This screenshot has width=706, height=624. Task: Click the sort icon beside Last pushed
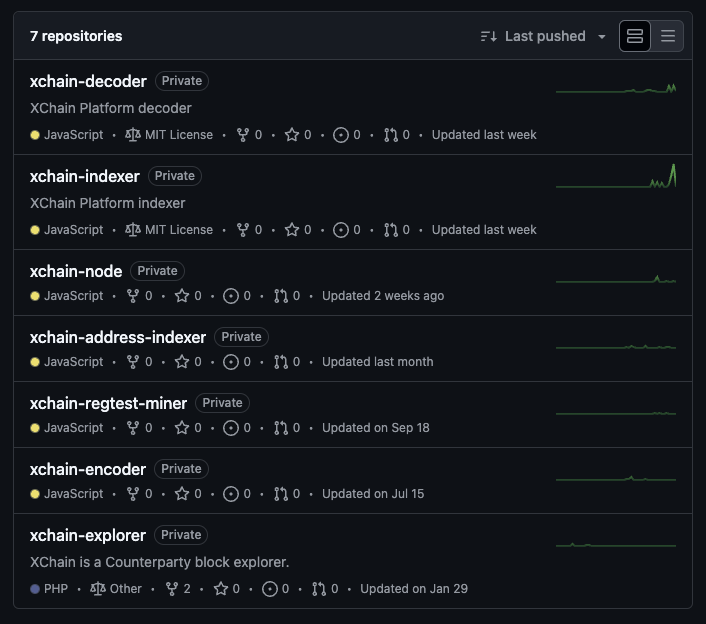pyautogui.click(x=489, y=36)
